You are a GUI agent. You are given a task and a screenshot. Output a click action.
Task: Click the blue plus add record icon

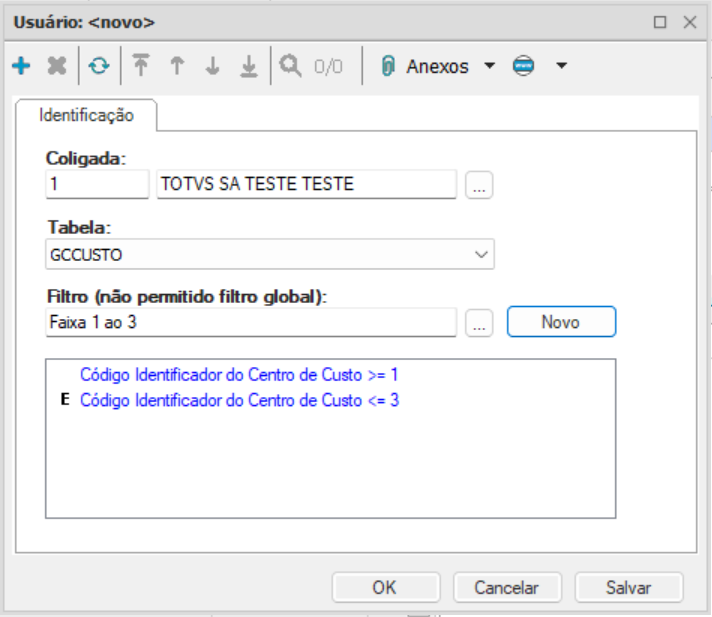coord(21,66)
